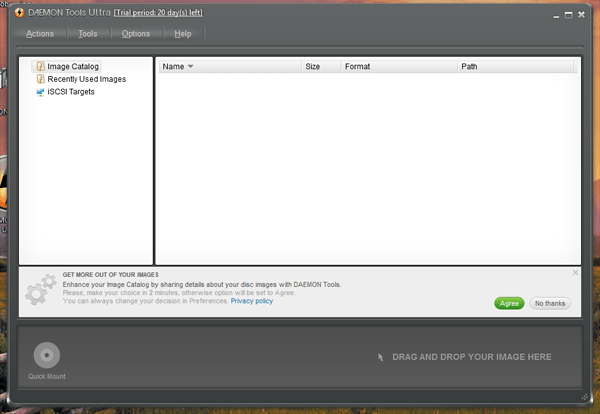Click the Agree button
This screenshot has height=414, width=600.
click(x=509, y=303)
